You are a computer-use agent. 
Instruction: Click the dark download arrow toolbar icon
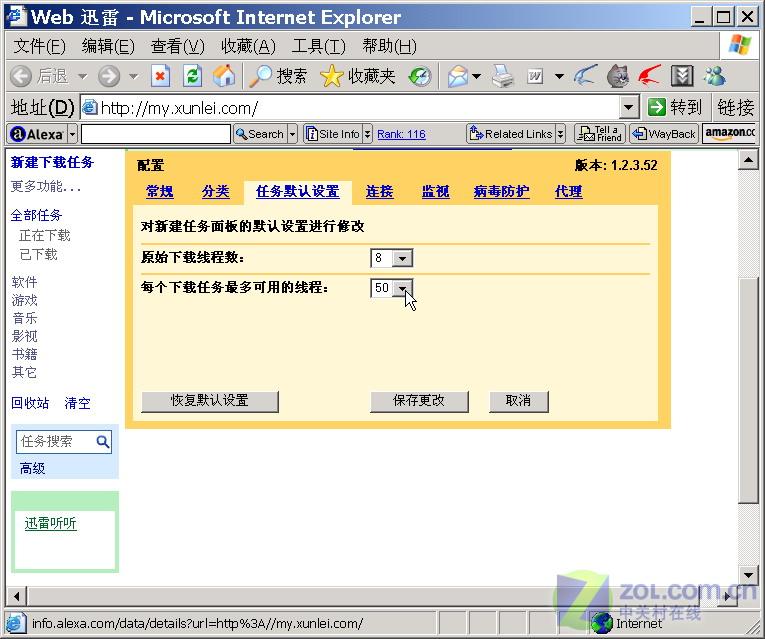(x=682, y=76)
